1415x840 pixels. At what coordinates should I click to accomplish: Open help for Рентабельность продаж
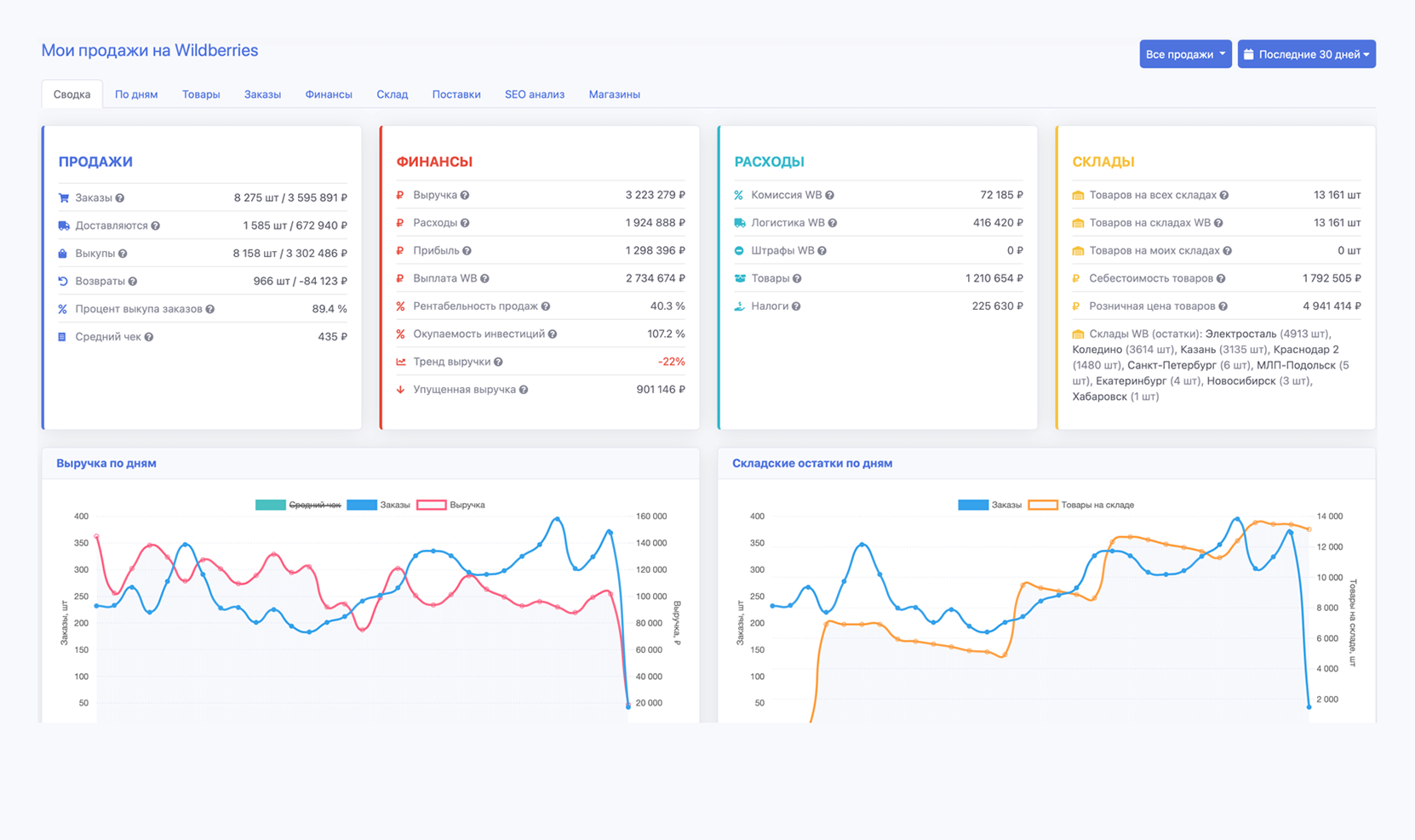(546, 306)
